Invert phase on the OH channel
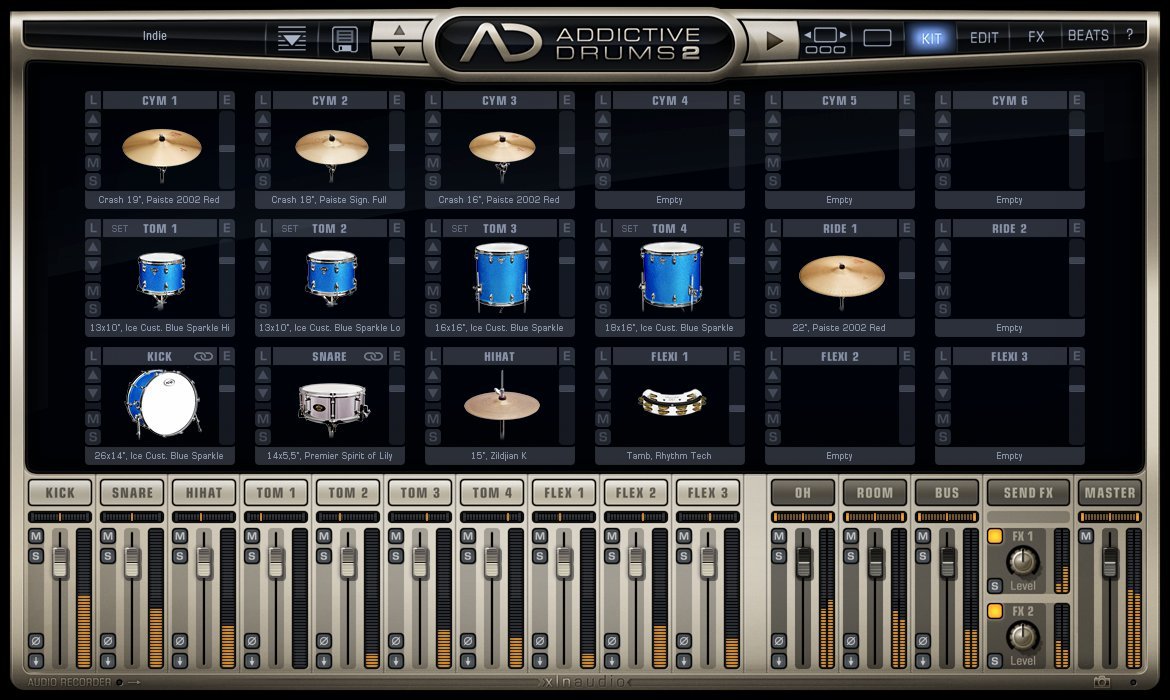 779,641
